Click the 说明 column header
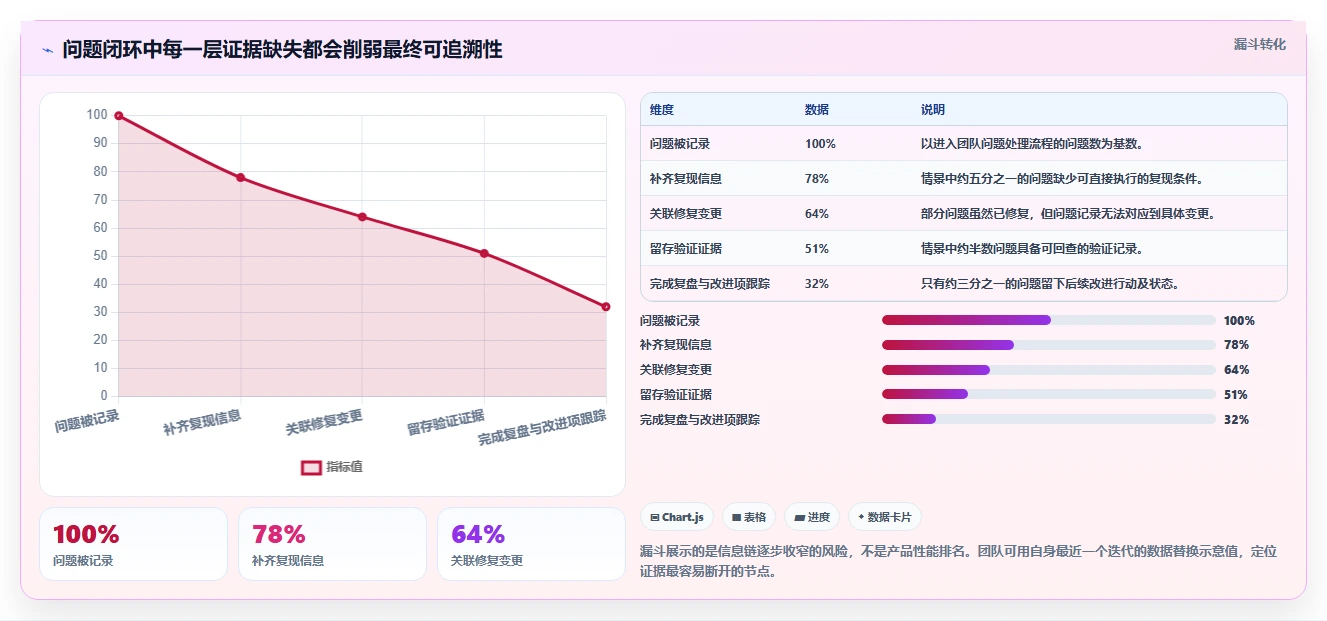The image size is (1327, 621). (x=933, y=110)
